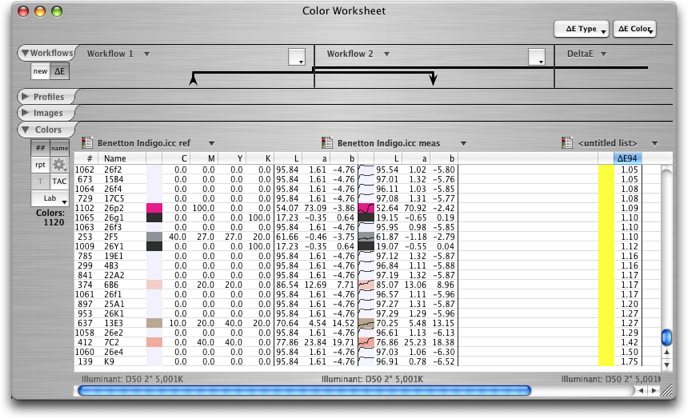Viewport: 688px width, 419px height.
Task: Click the black swatch in row 26g1
Action: click(154, 218)
